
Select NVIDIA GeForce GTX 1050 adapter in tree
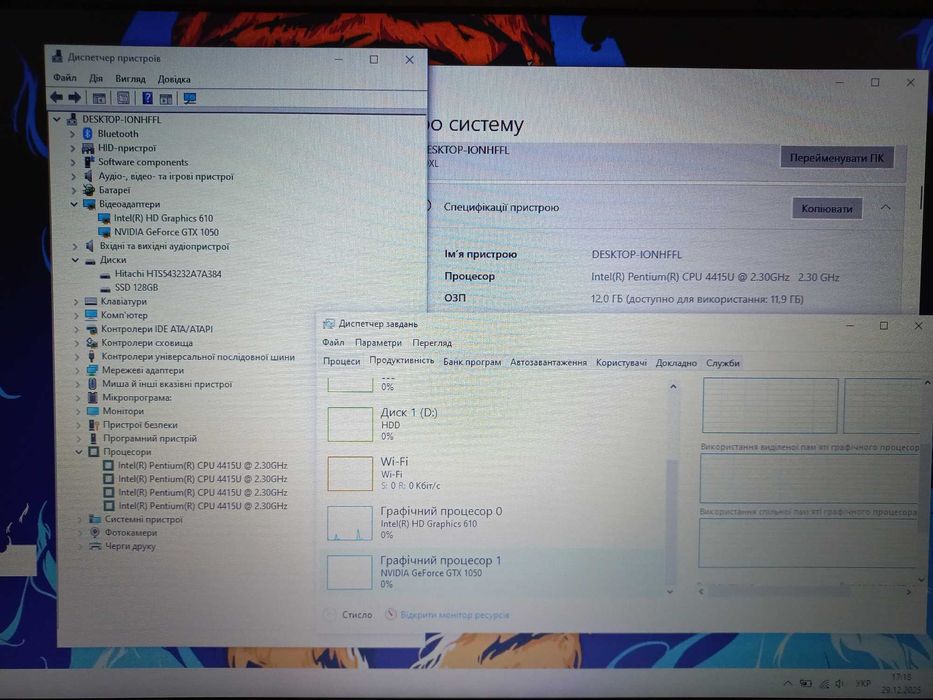[167, 232]
